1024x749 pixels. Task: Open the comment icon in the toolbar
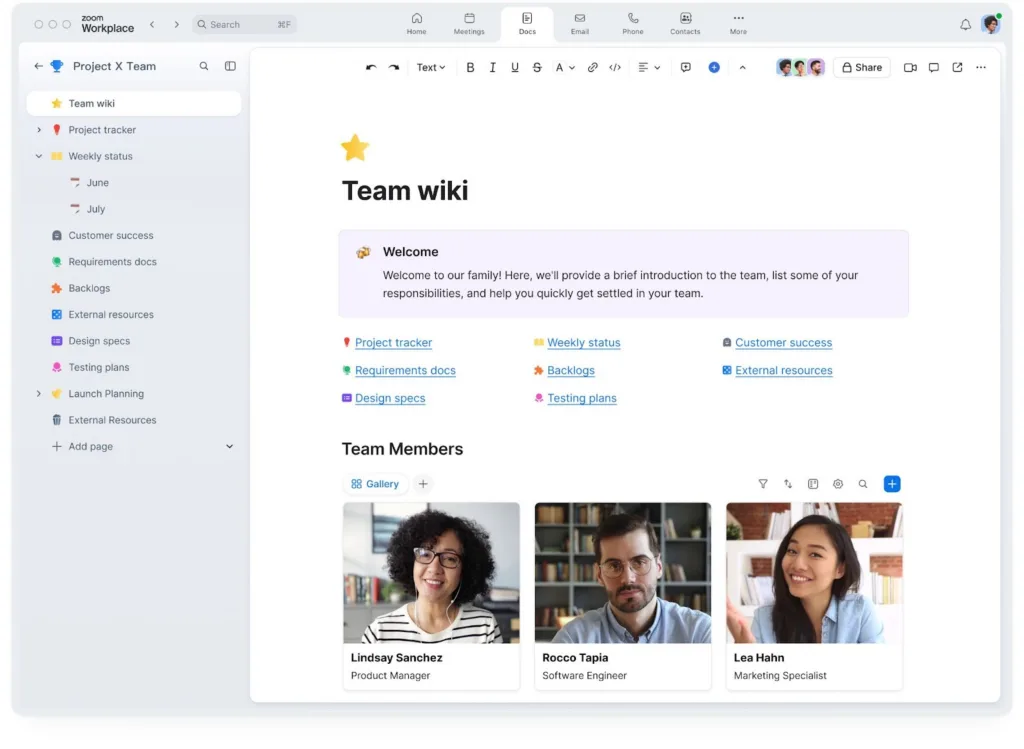684,67
